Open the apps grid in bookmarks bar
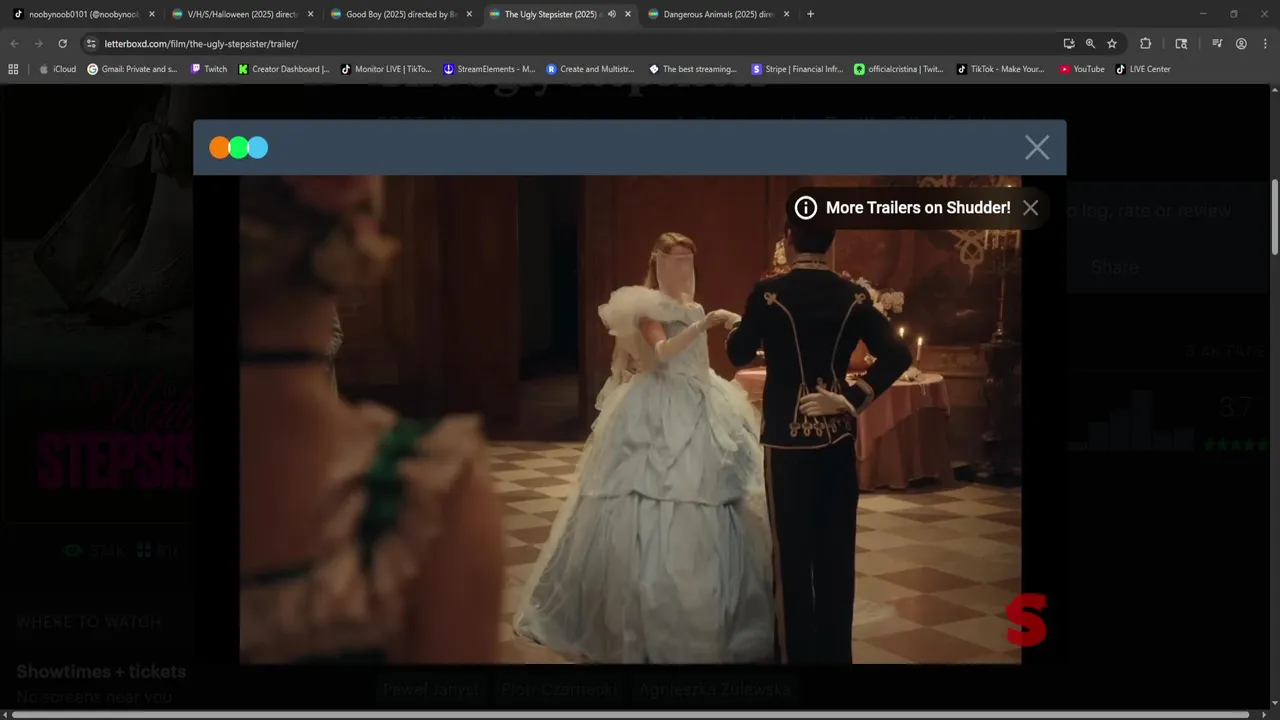The width and height of the screenshot is (1280, 720). pyautogui.click(x=13, y=69)
